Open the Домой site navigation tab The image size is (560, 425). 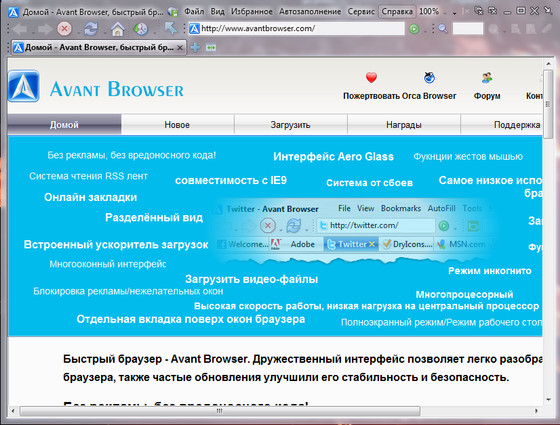tap(64, 125)
